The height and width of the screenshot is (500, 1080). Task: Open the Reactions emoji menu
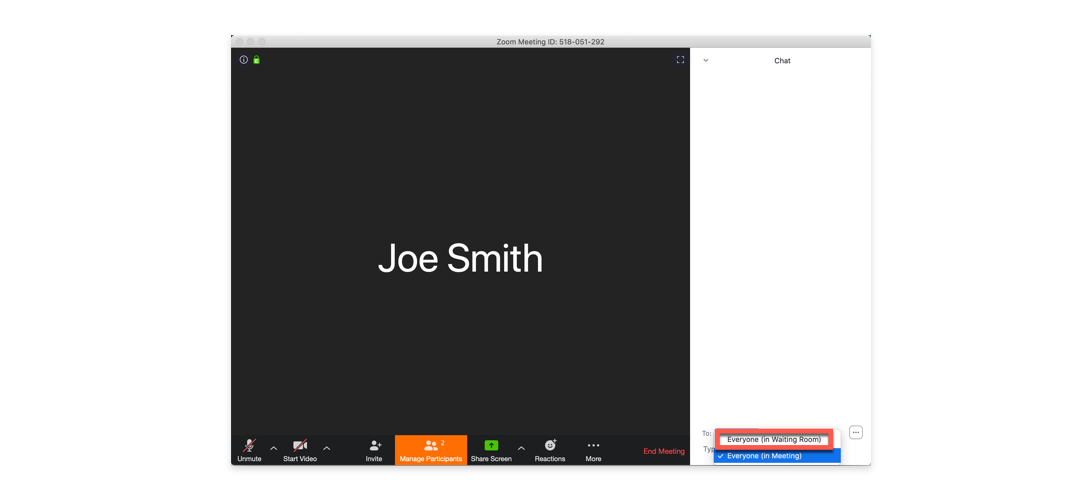coord(550,446)
